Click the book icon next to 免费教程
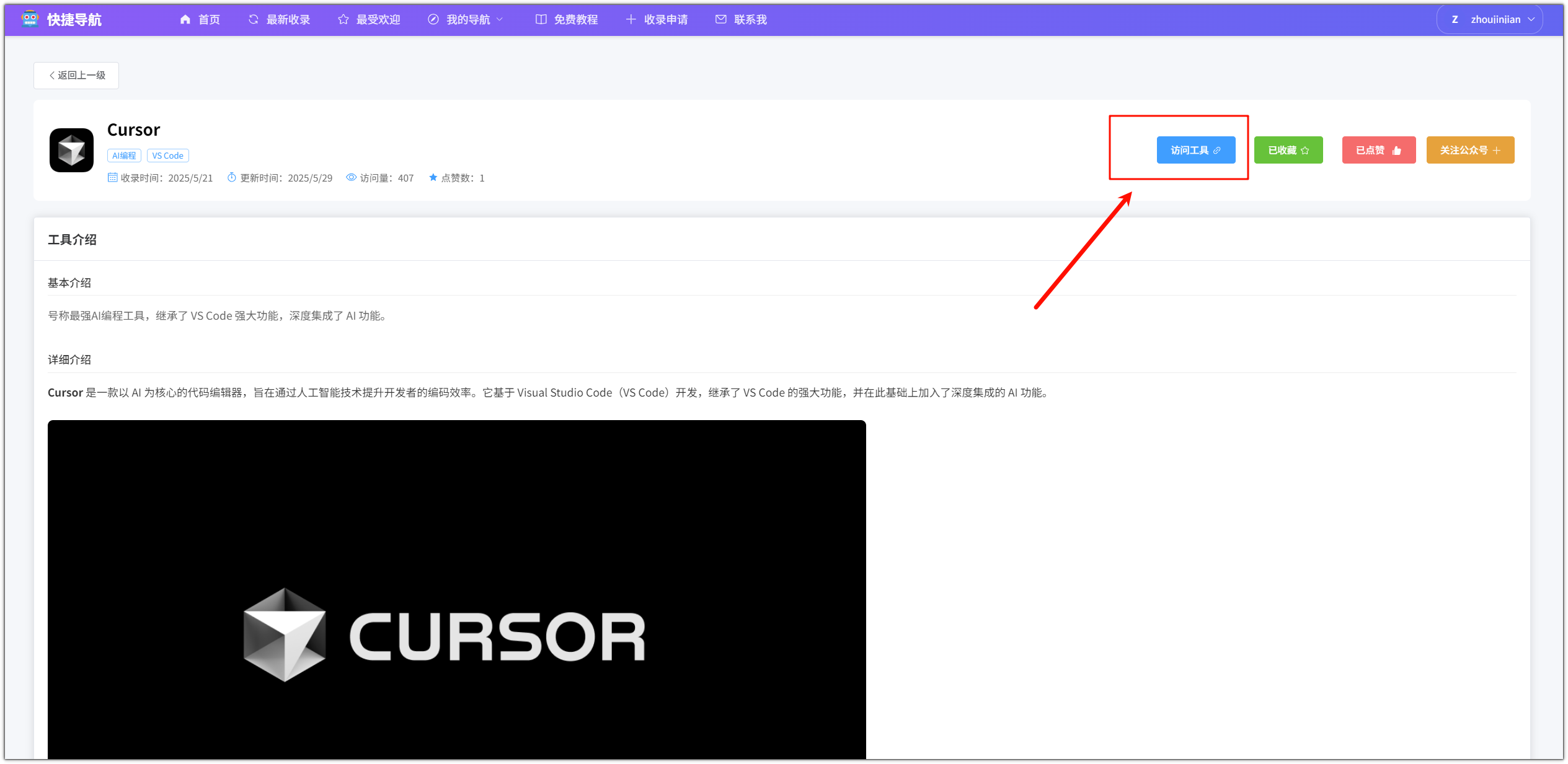Screen dimensions: 1568x764 [540, 19]
